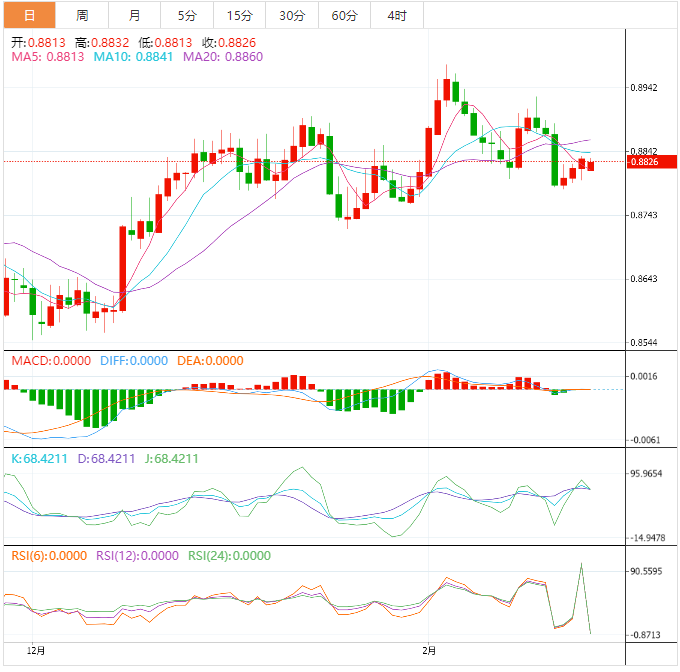Click the MACD indicator label
This screenshot has width=680, height=672.
tap(50, 361)
